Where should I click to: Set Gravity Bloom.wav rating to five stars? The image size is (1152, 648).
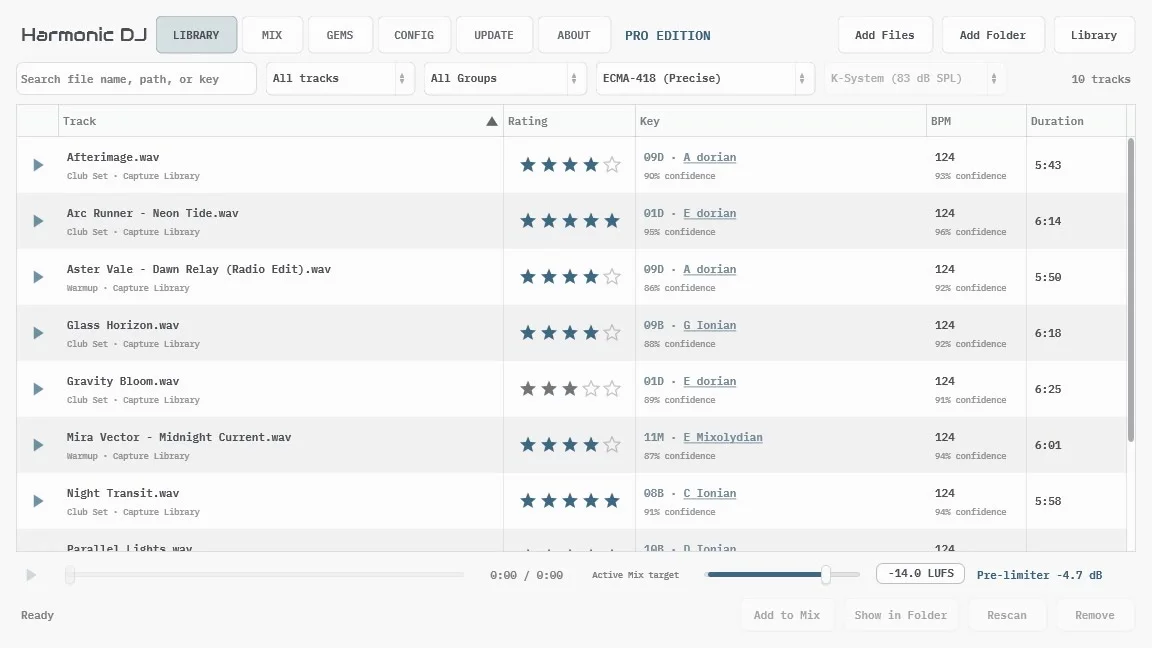tap(612, 389)
